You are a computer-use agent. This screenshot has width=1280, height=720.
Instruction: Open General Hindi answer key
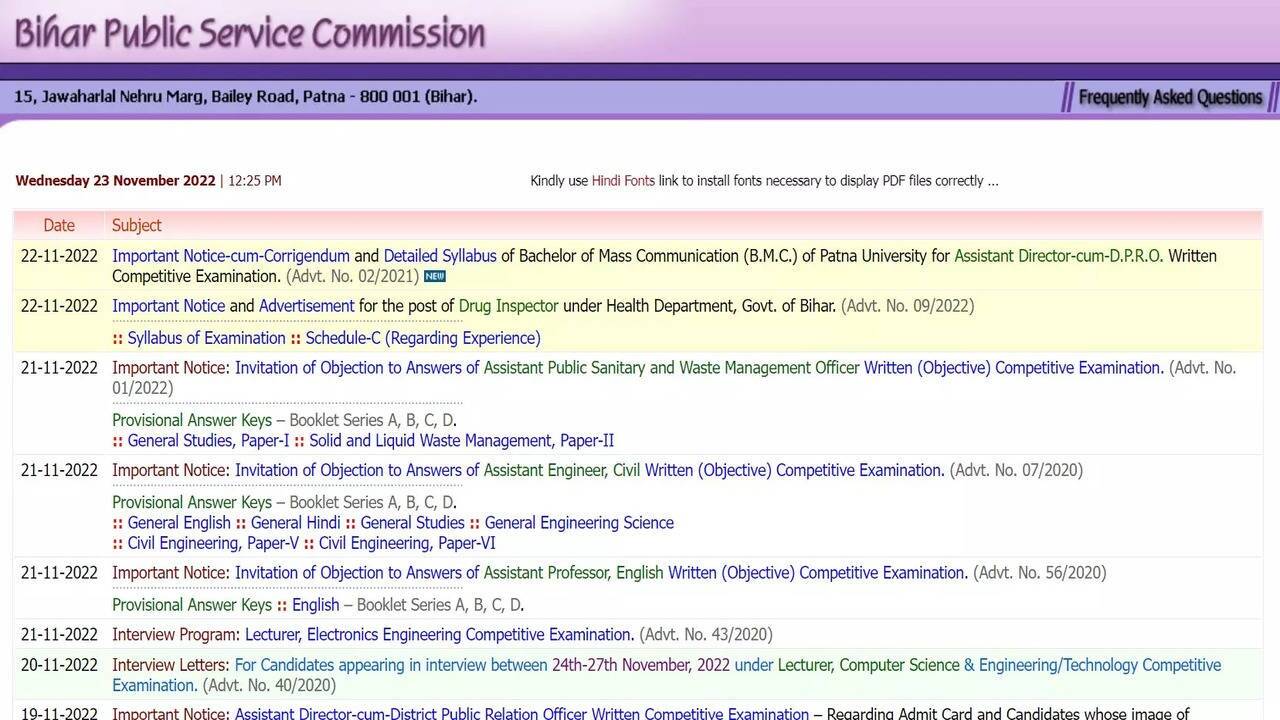[x=295, y=523]
